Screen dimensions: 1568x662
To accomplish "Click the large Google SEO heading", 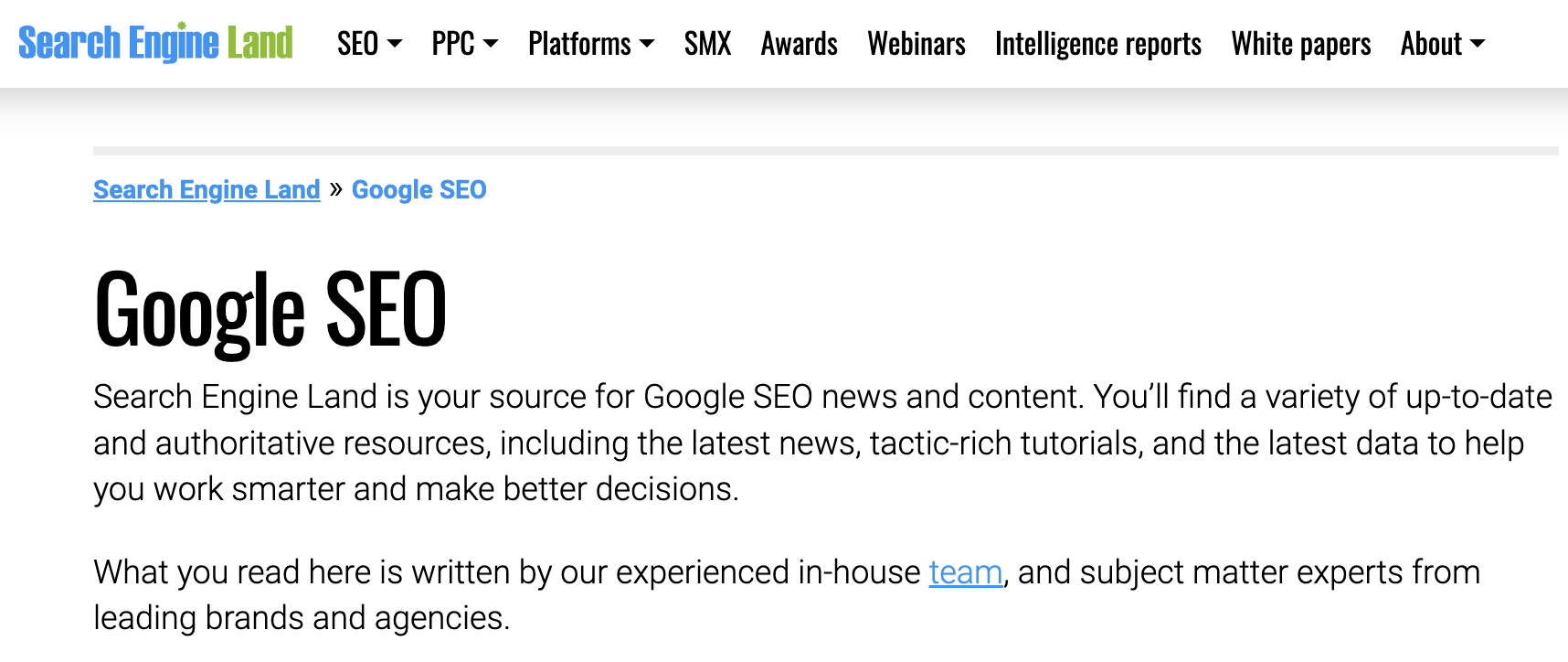I will [x=270, y=311].
